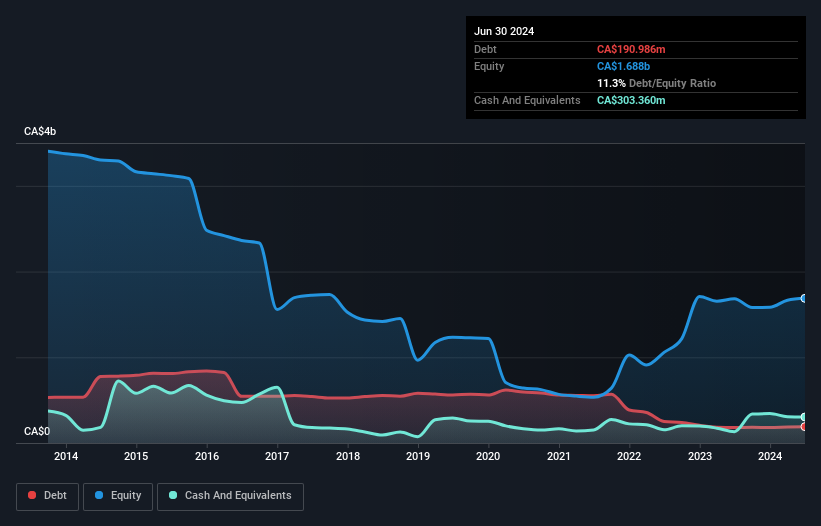Click the red Debt legend dot
This screenshot has height=526, width=821.
(x=32, y=495)
